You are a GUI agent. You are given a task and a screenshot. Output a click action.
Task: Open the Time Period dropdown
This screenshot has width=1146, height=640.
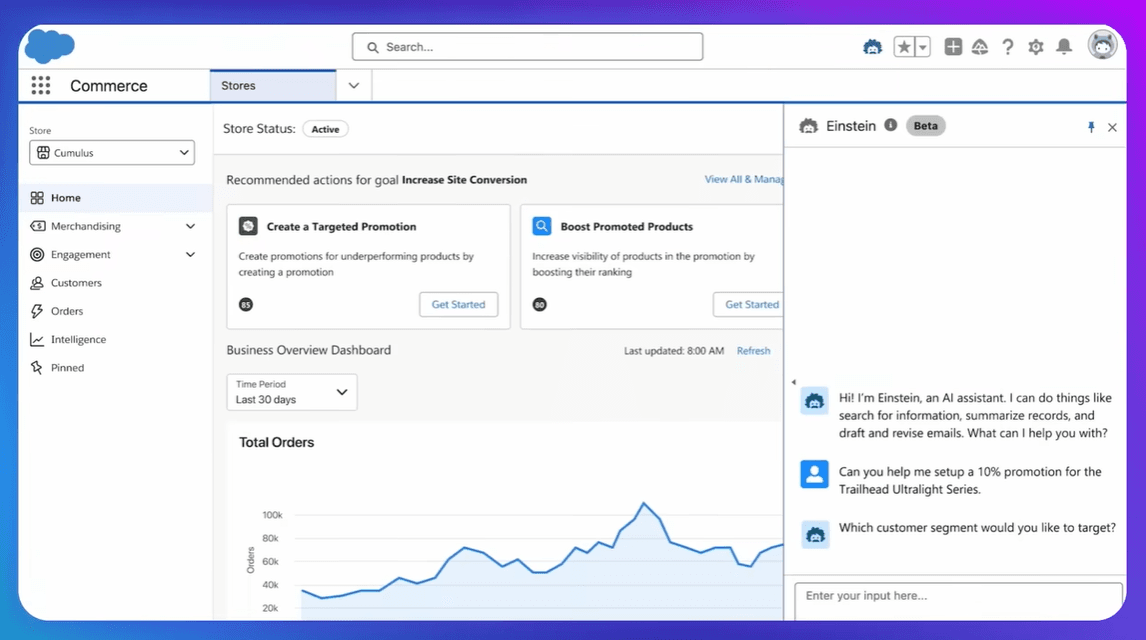point(292,392)
